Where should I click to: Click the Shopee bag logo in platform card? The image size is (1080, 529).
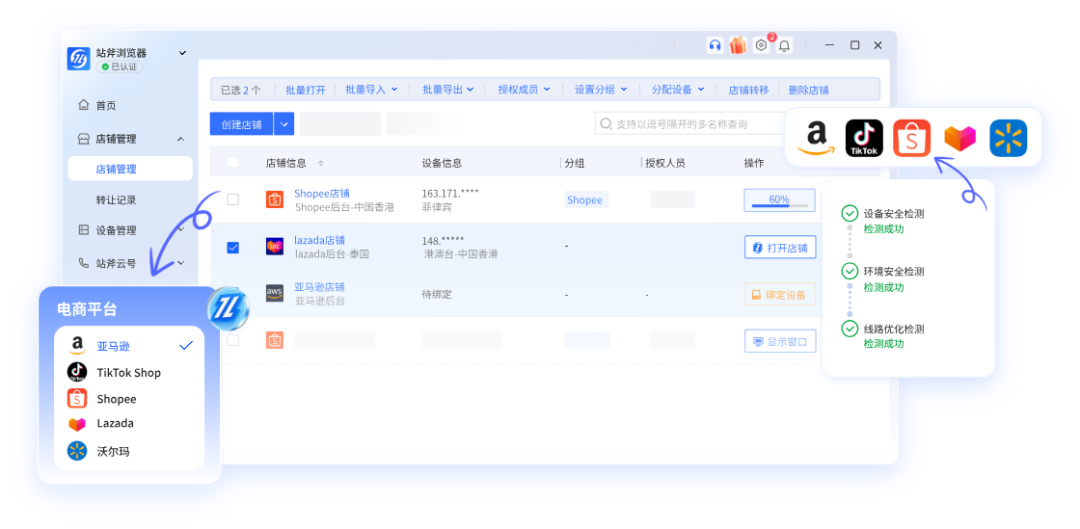(911, 138)
